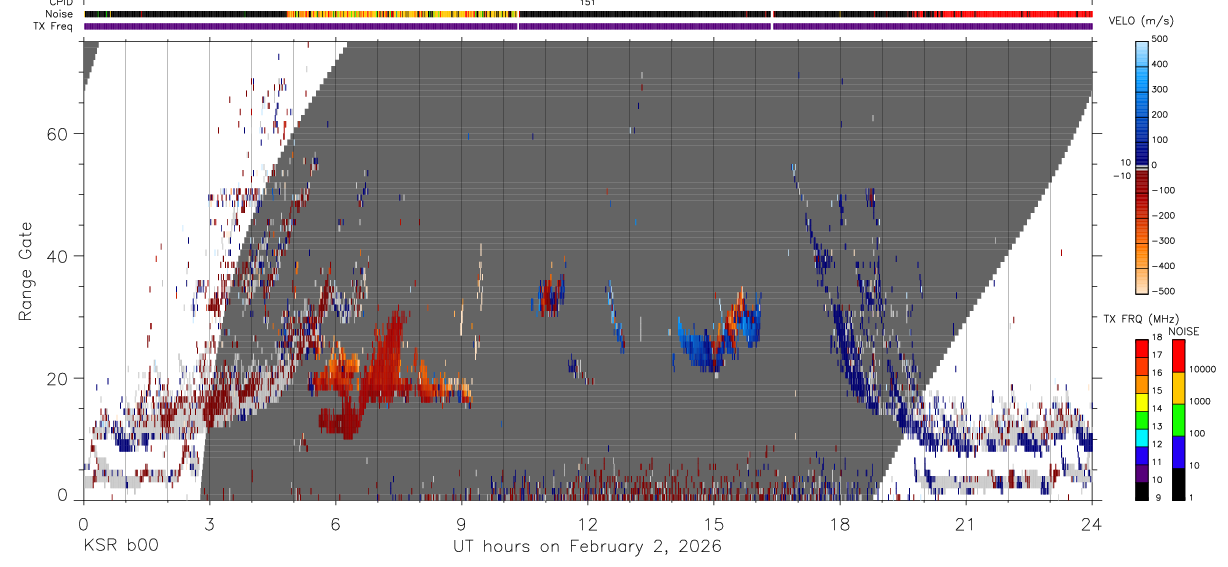Click the velocity scale label '−200'
Screen dimensions: 1228x567
[1163, 215]
